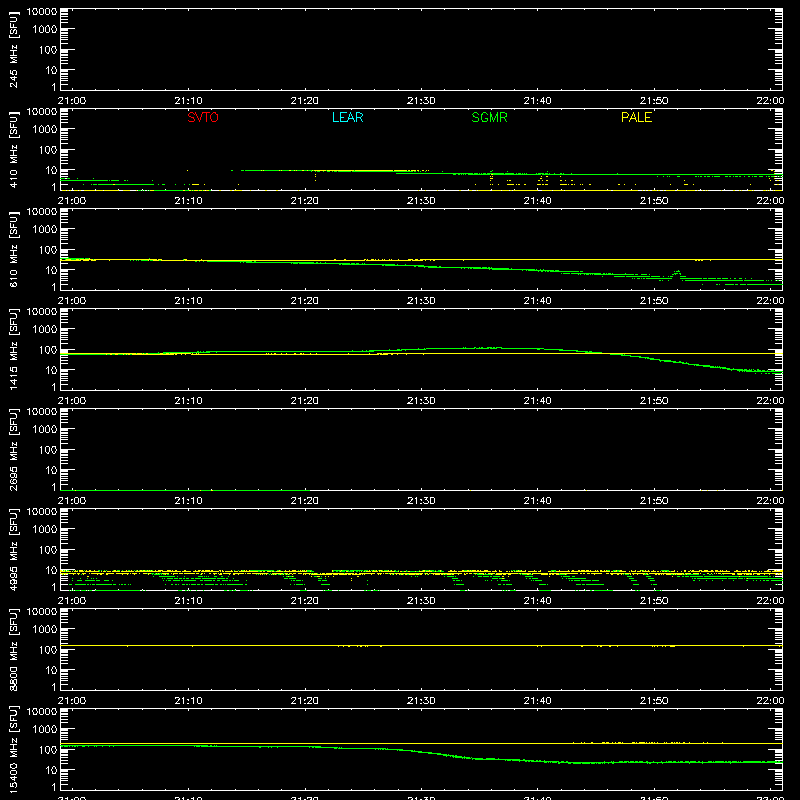Click the 21:40 tick under the 410 MHz plot

[x=537, y=201]
